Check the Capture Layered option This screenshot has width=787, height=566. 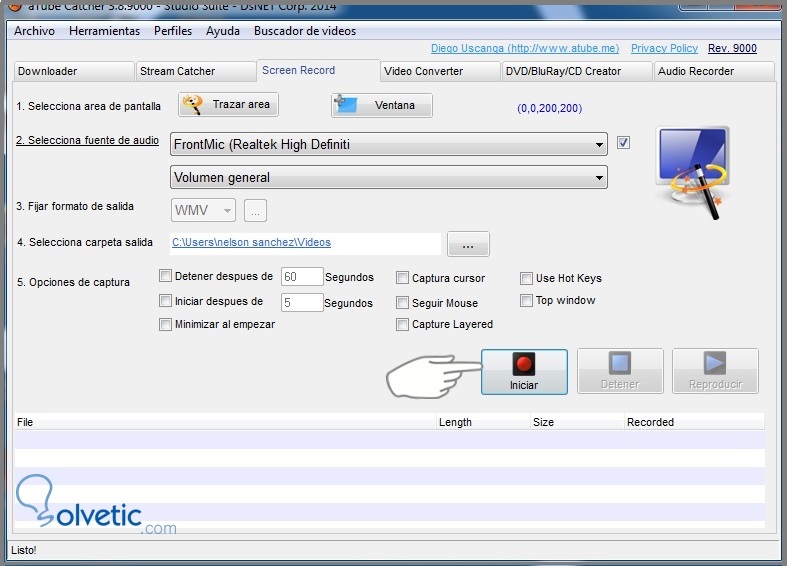tap(402, 324)
